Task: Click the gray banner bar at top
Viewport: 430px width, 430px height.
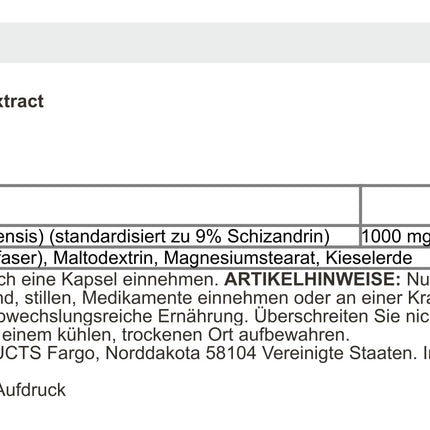Action: click(x=215, y=43)
